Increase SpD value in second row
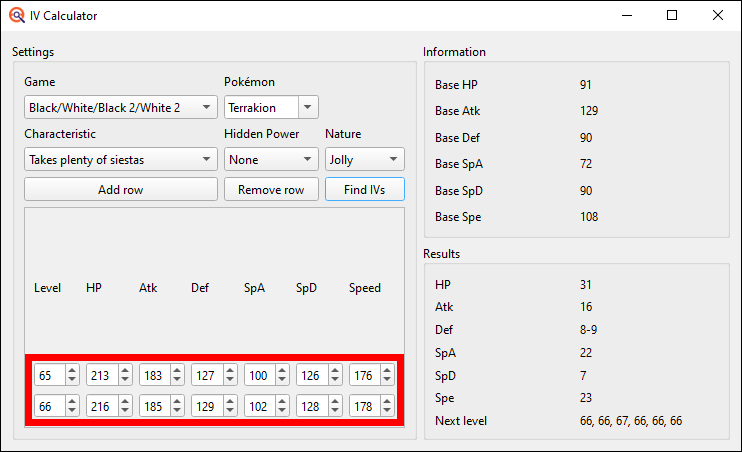Image resolution: width=742 pixels, height=452 pixels. [334, 401]
